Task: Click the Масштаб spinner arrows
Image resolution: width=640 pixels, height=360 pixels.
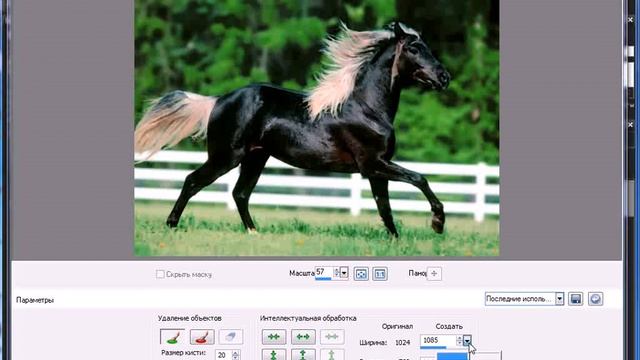Action: coord(337,272)
